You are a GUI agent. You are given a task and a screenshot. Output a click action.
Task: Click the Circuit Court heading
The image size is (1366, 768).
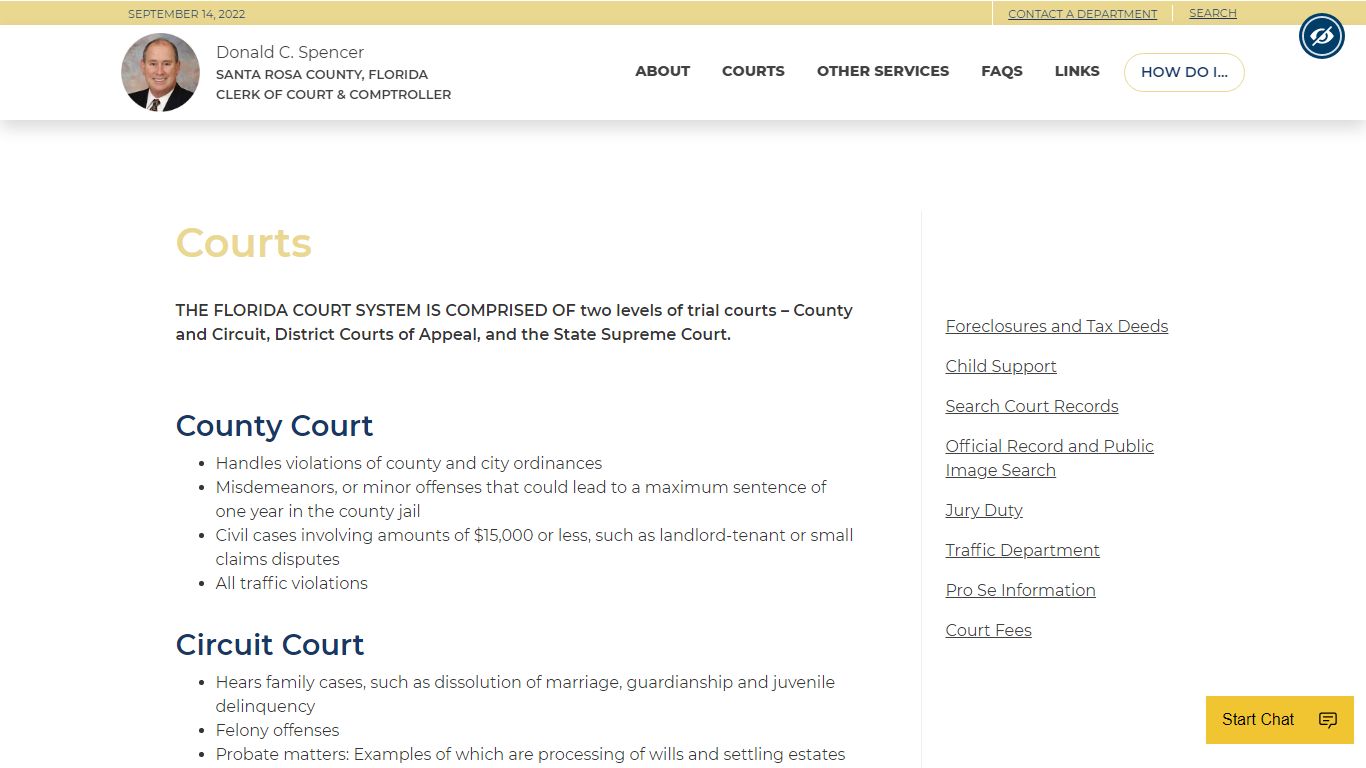(270, 645)
